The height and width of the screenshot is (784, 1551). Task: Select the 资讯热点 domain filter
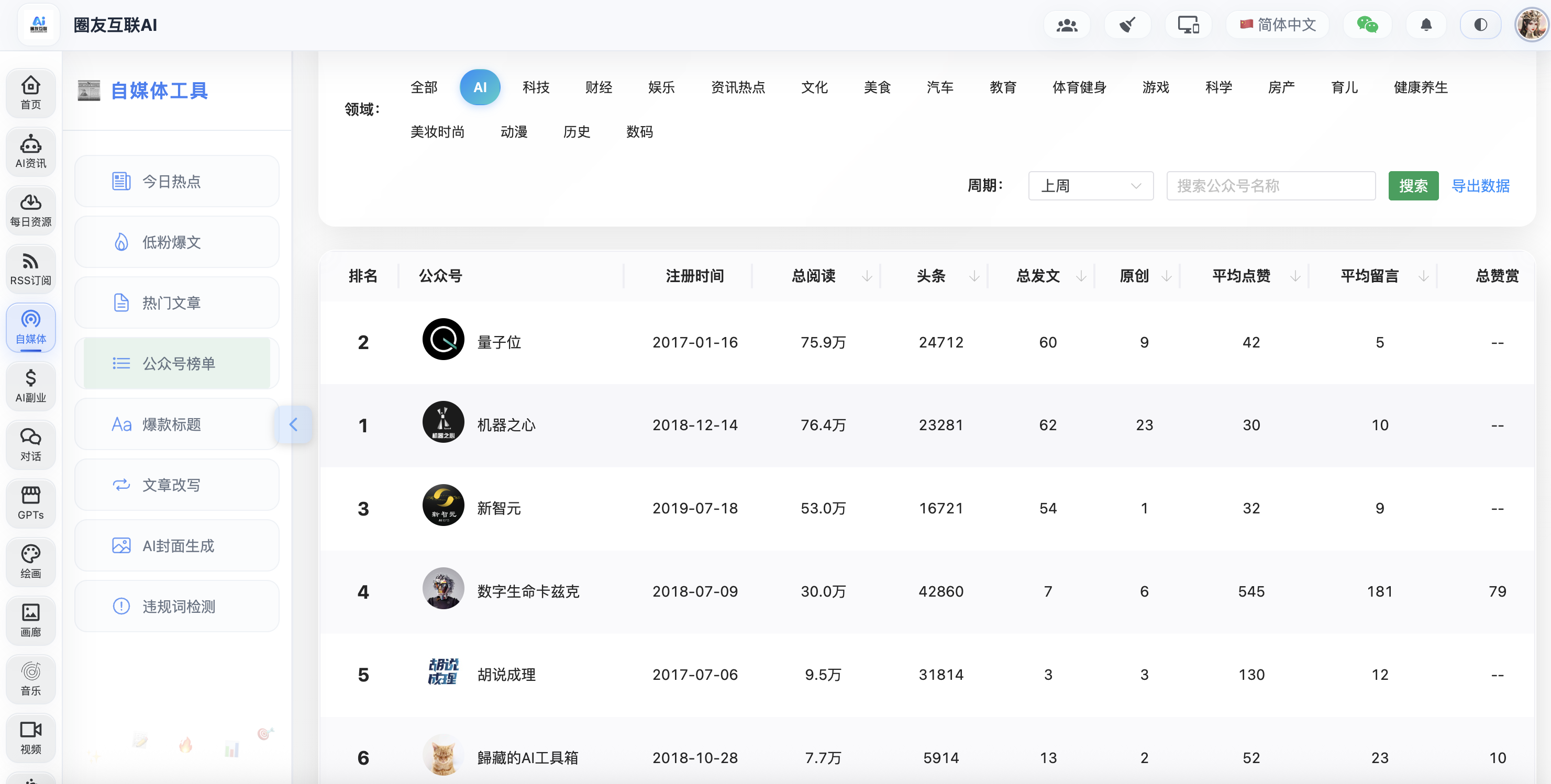[738, 87]
